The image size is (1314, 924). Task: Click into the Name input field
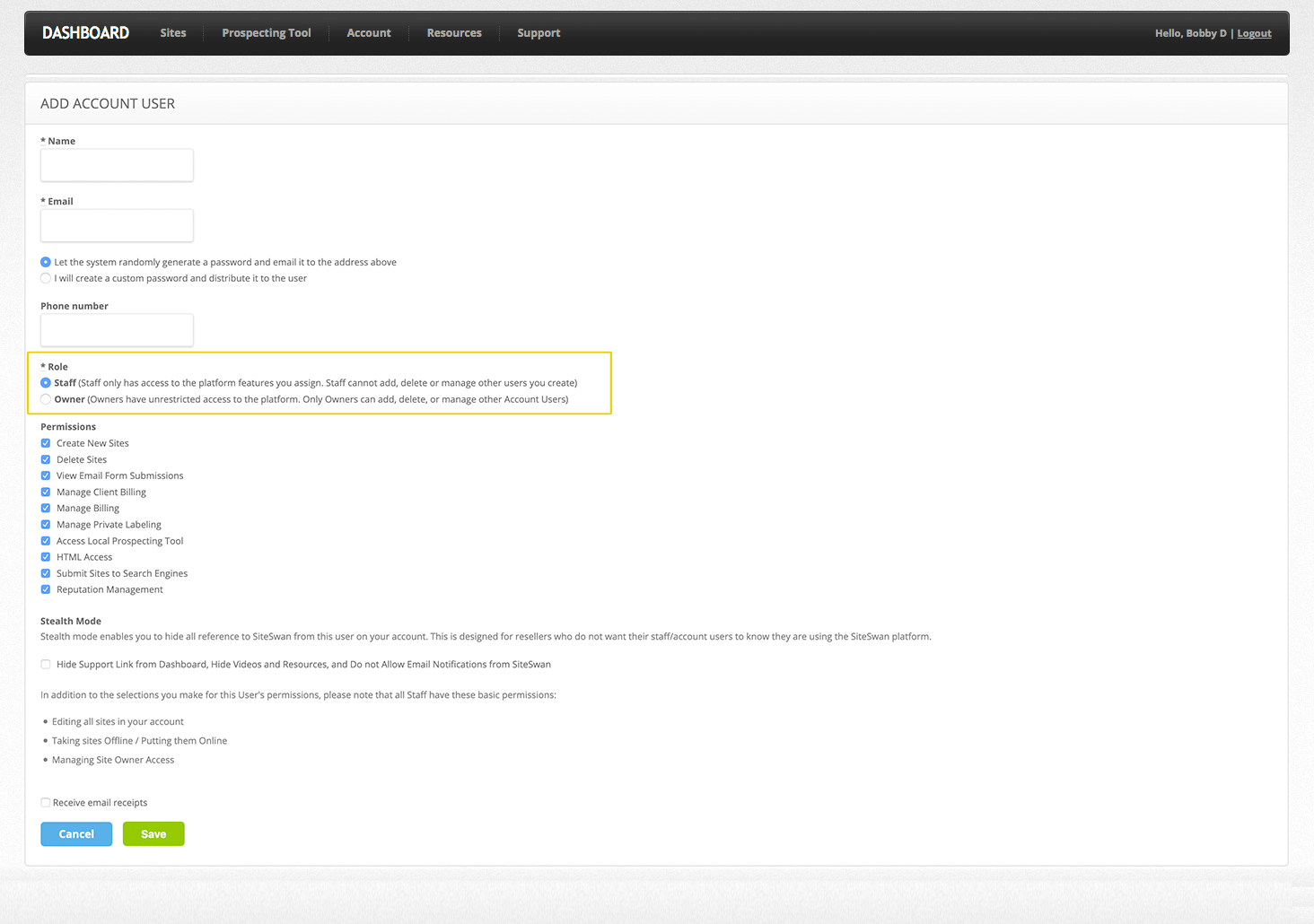coord(117,165)
